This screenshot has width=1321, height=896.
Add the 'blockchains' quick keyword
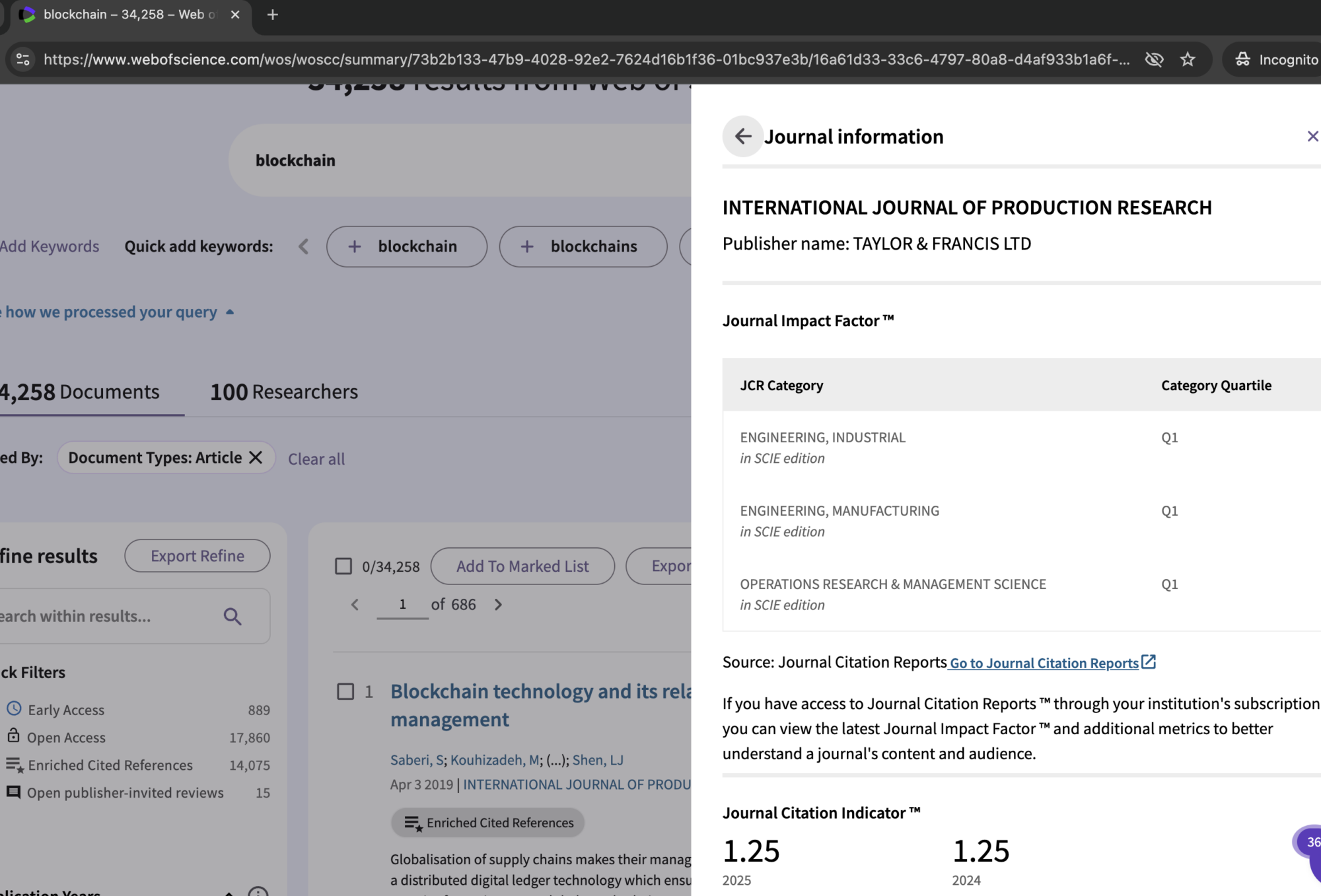pyautogui.click(x=583, y=246)
